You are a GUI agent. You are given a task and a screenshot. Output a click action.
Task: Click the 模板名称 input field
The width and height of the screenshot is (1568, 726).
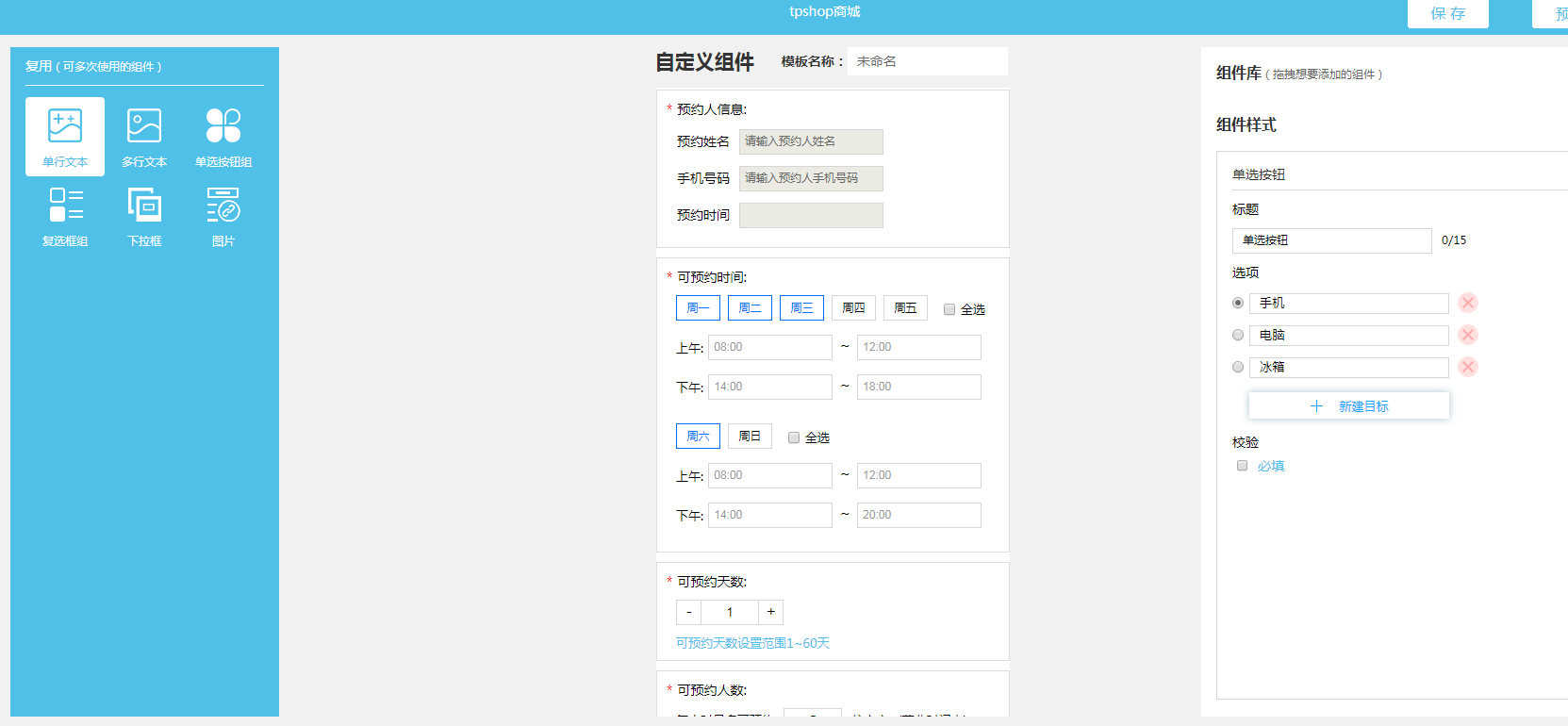[x=927, y=61]
